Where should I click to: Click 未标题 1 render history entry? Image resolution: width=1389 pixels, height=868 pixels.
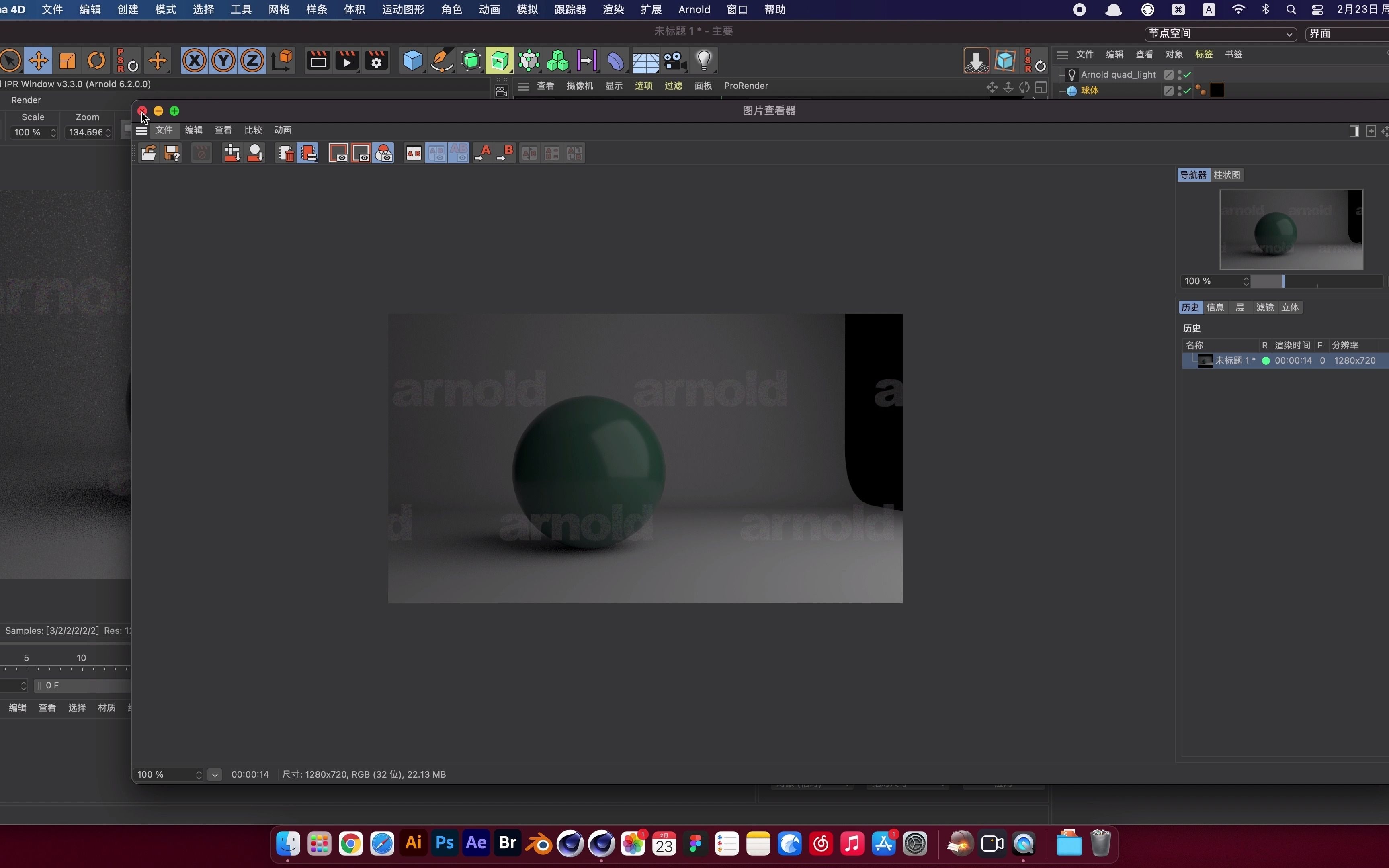(x=1285, y=360)
